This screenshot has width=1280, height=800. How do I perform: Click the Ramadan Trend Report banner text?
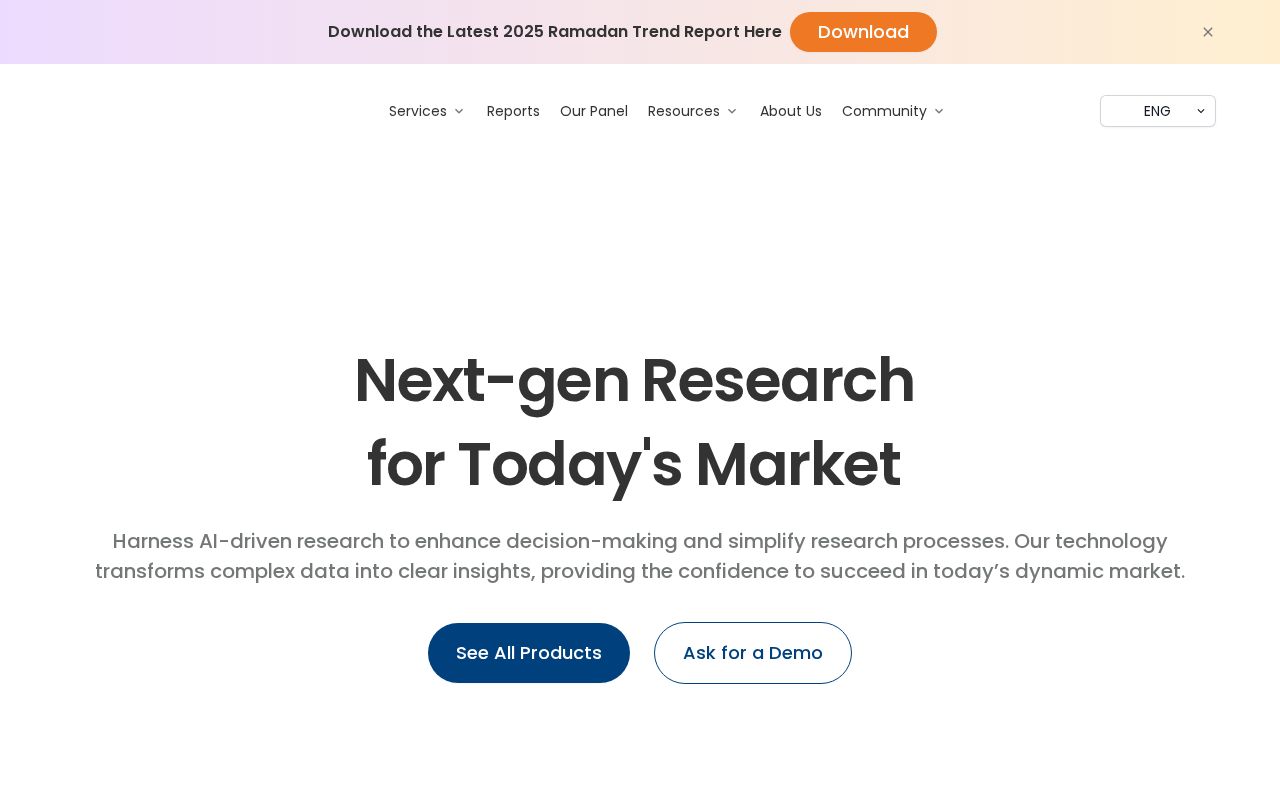pos(555,32)
